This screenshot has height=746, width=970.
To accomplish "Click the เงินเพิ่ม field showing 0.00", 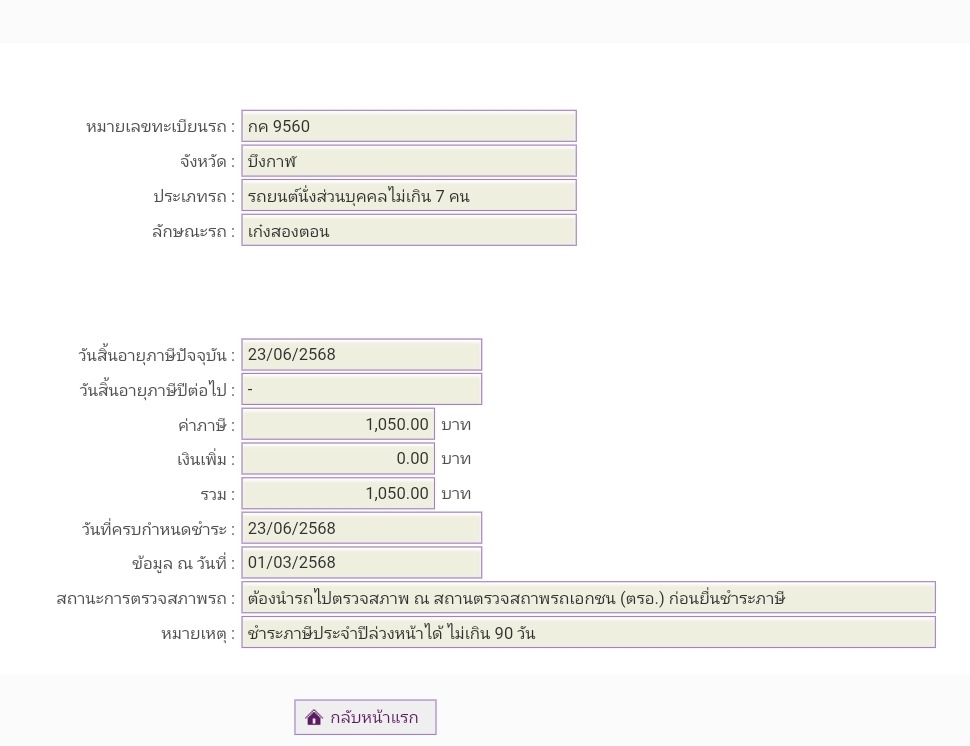I will coord(338,458).
